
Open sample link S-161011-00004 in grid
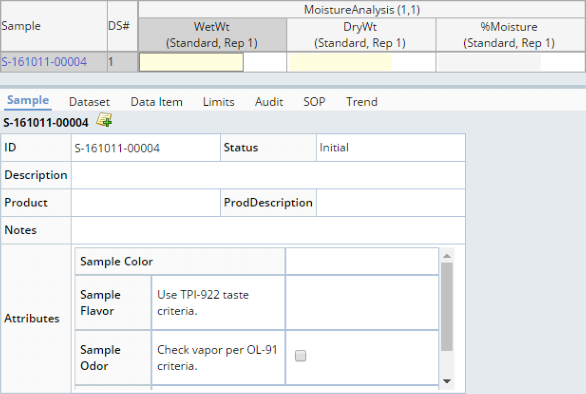[44, 62]
